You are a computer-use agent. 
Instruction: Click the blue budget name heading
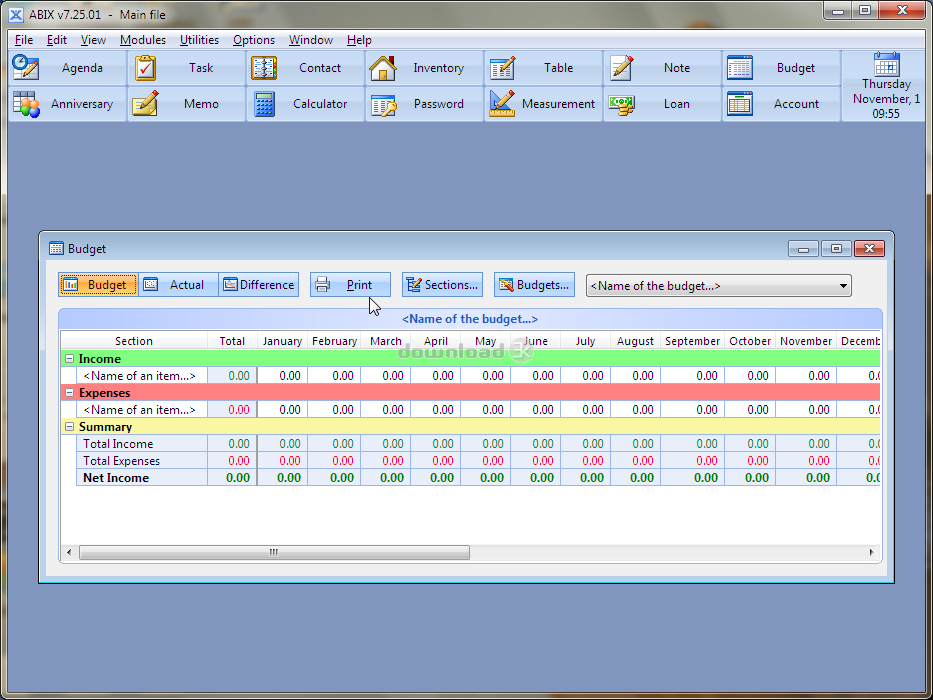pos(470,319)
